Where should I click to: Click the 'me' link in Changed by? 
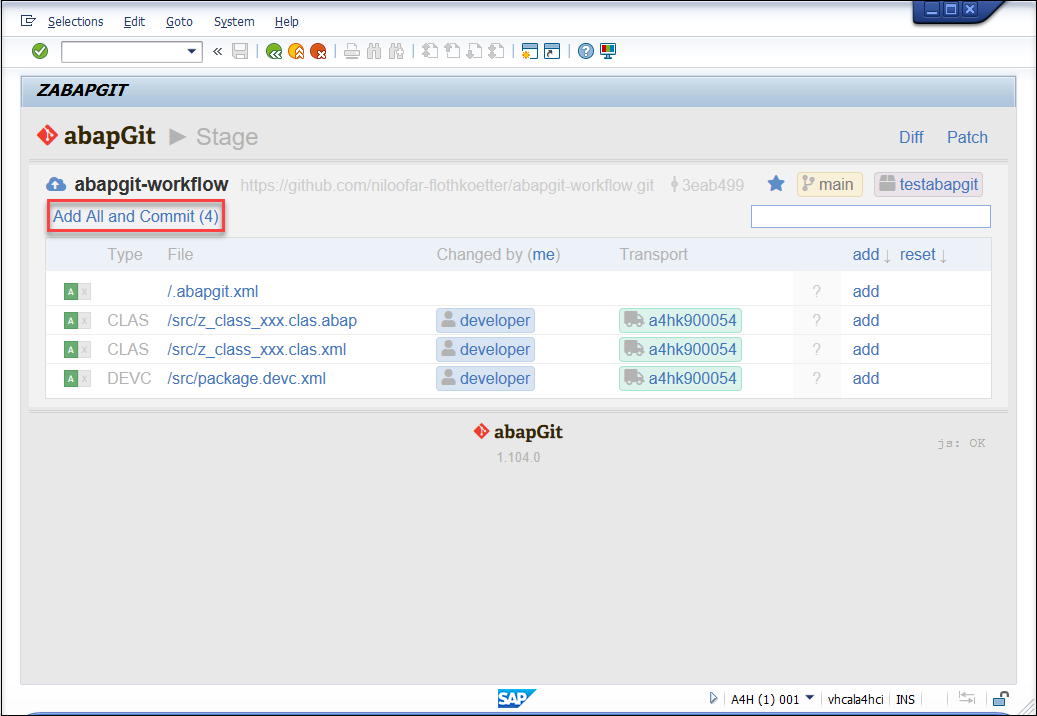[544, 255]
